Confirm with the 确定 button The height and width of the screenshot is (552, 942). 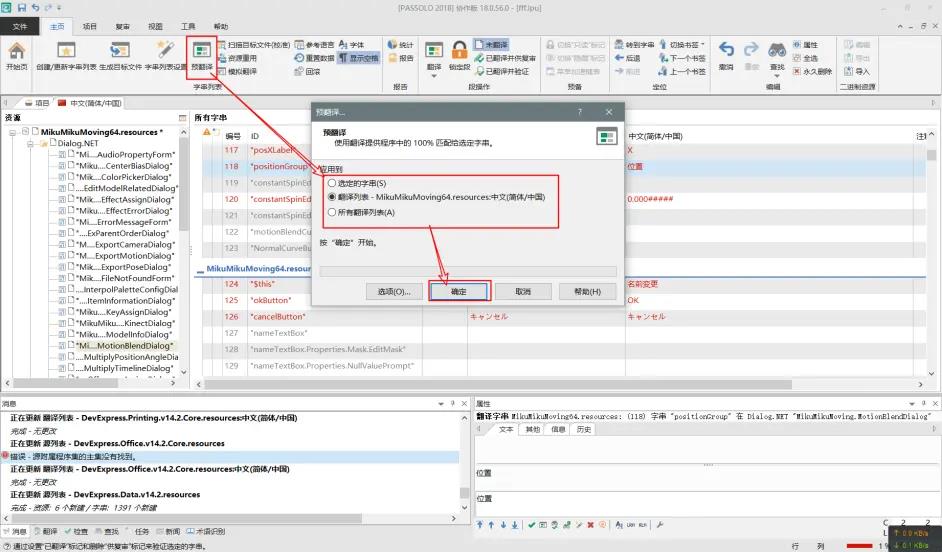click(459, 291)
